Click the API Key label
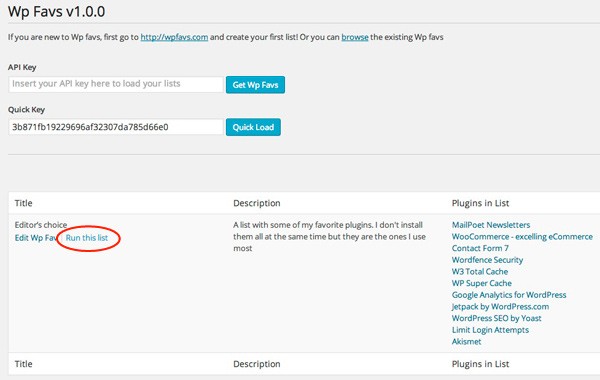 pos(22,67)
